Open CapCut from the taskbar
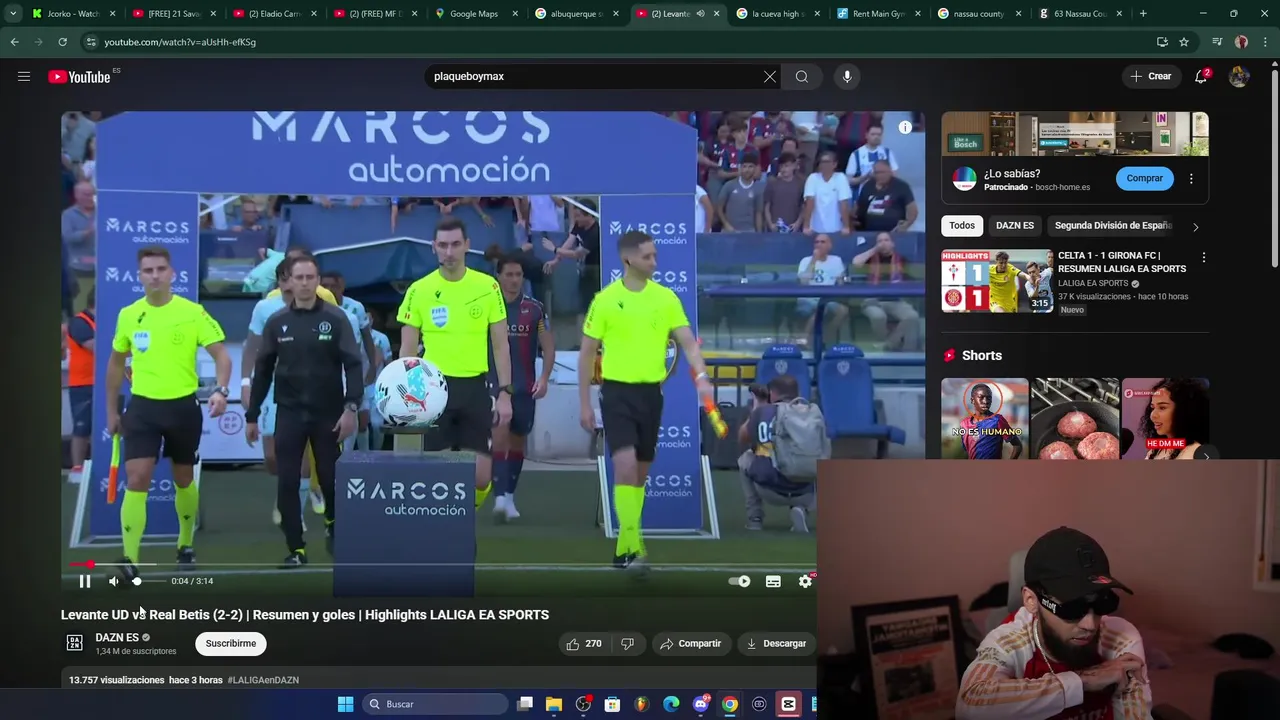Image resolution: width=1280 pixels, height=720 pixels. [788, 704]
